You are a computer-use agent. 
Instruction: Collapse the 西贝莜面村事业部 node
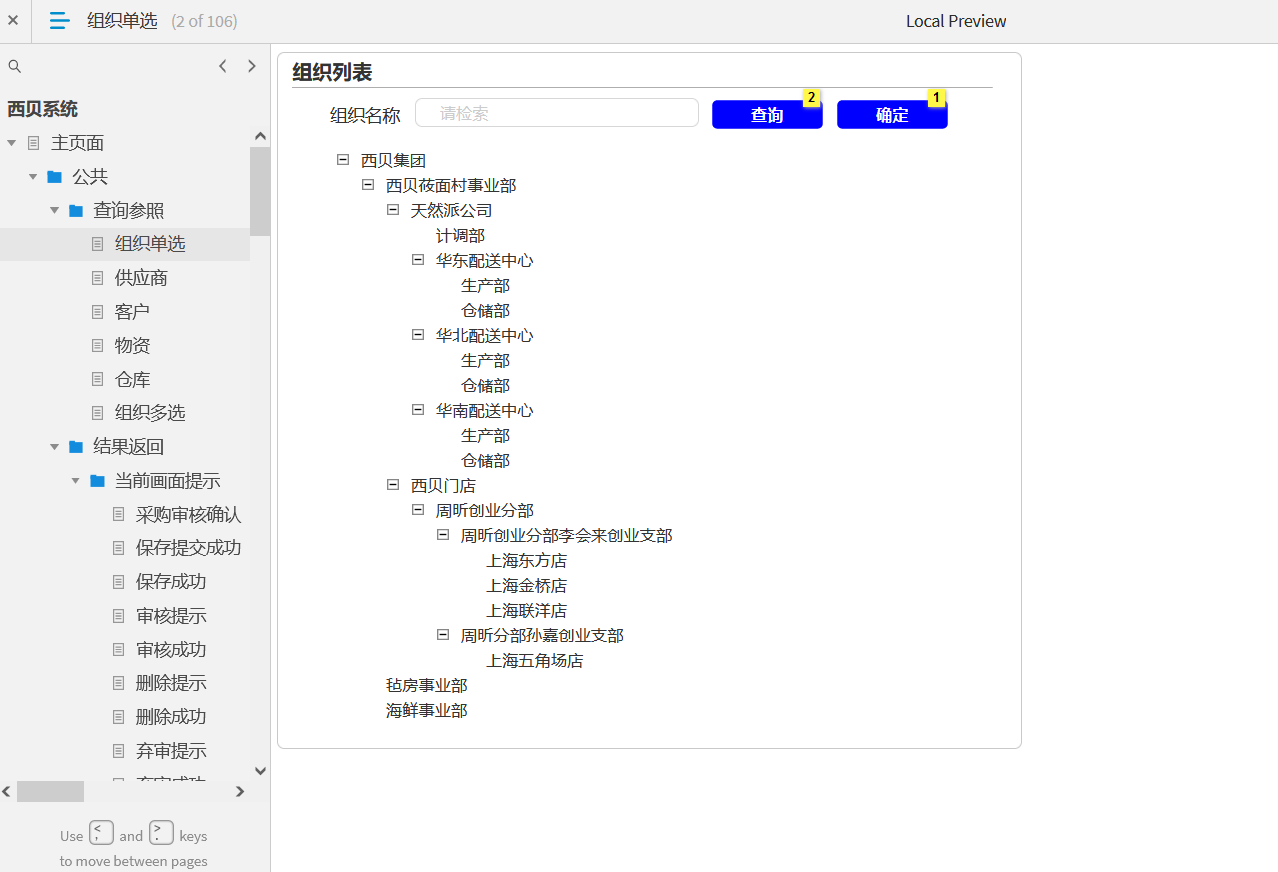(368, 185)
